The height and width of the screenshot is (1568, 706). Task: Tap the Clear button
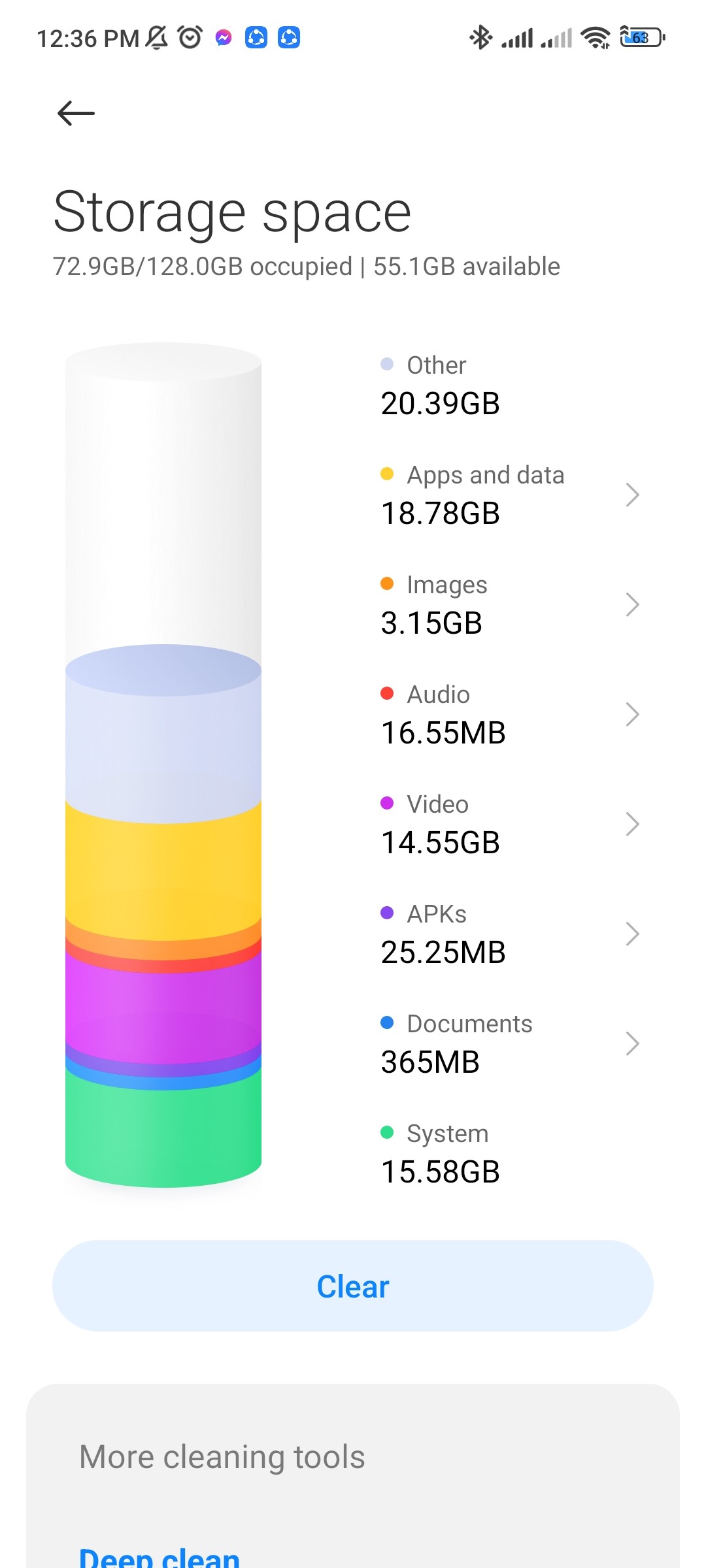[353, 1286]
